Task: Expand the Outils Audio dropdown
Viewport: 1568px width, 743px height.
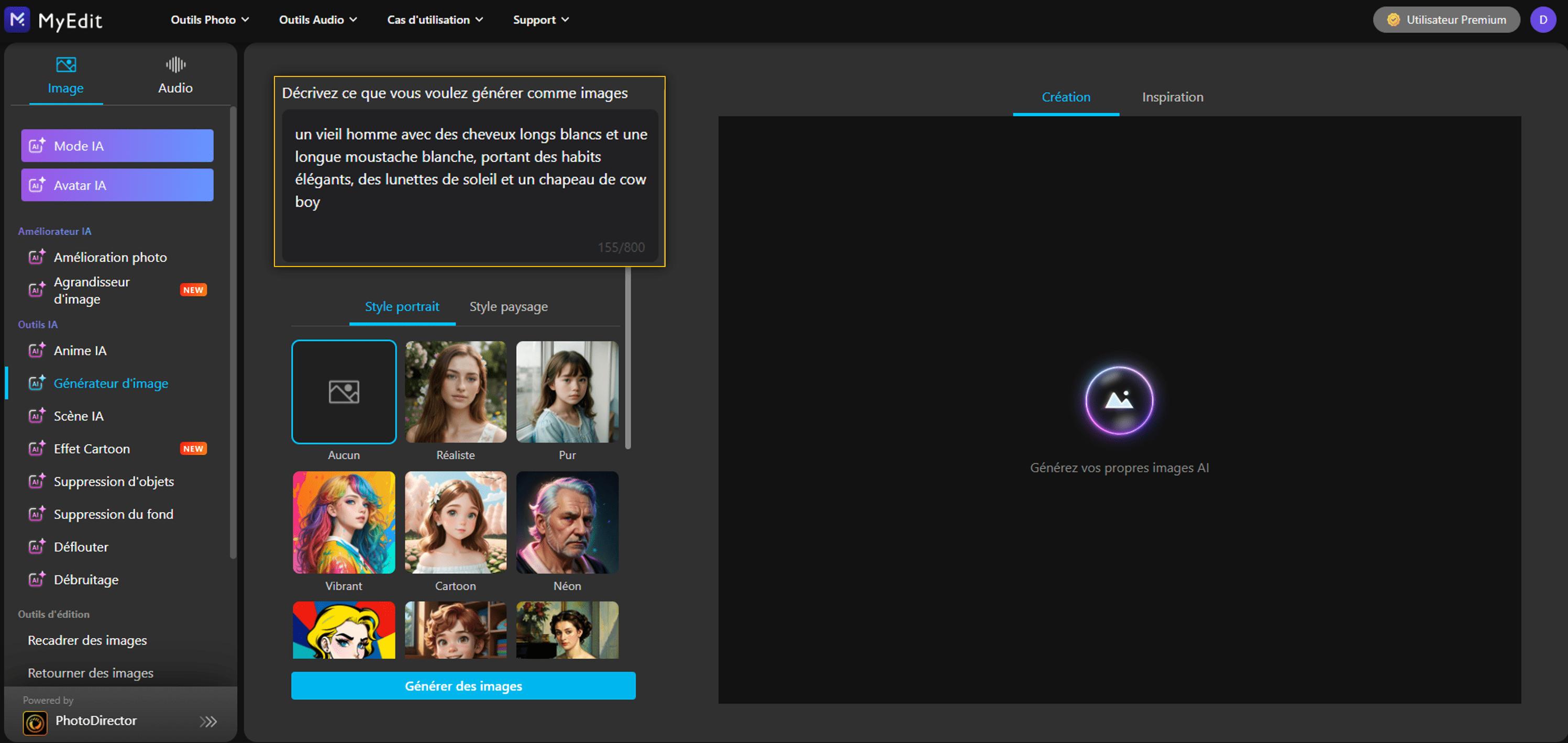Action: pyautogui.click(x=318, y=19)
